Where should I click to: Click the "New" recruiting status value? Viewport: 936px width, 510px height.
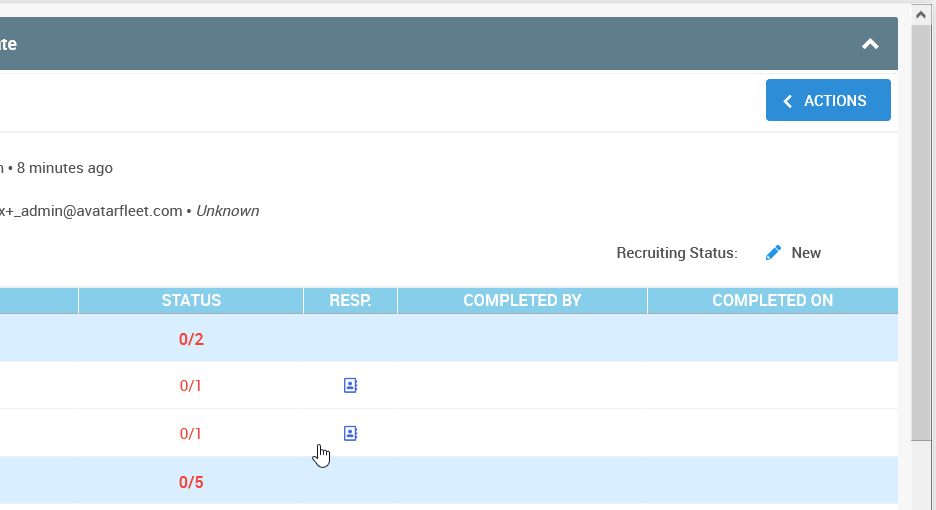point(806,253)
